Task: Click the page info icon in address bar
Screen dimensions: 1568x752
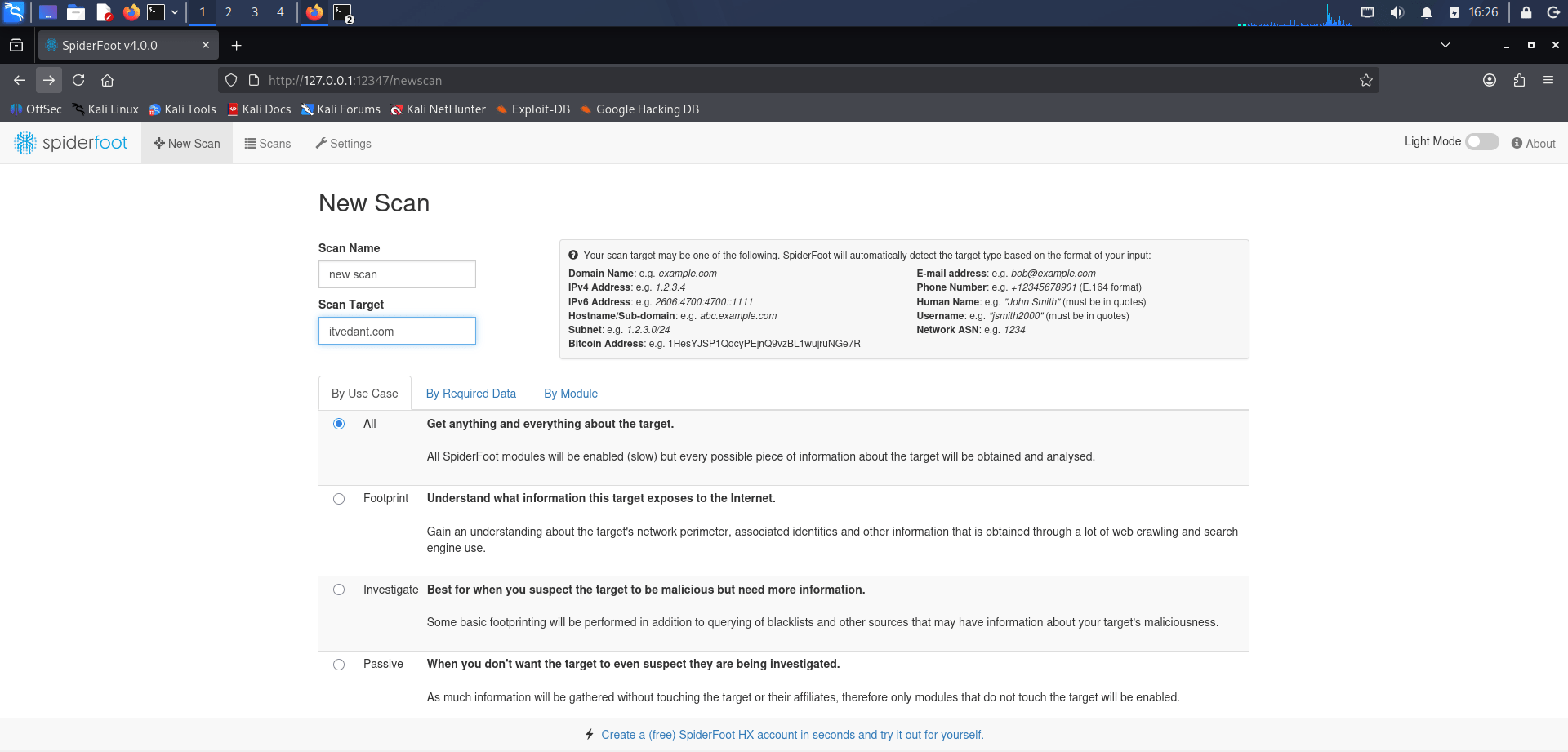Action: coord(254,80)
